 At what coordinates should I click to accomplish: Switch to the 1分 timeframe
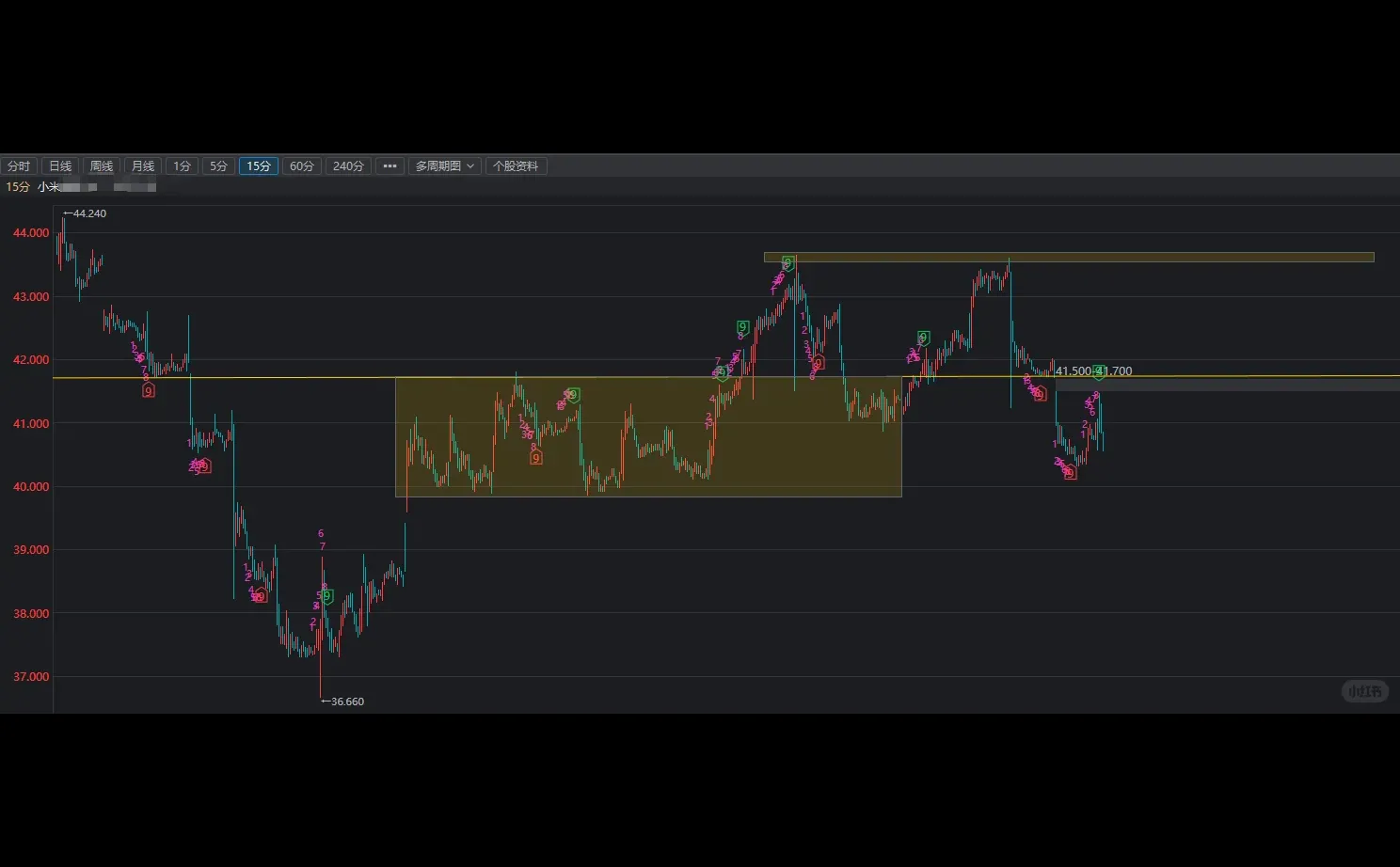coord(182,166)
